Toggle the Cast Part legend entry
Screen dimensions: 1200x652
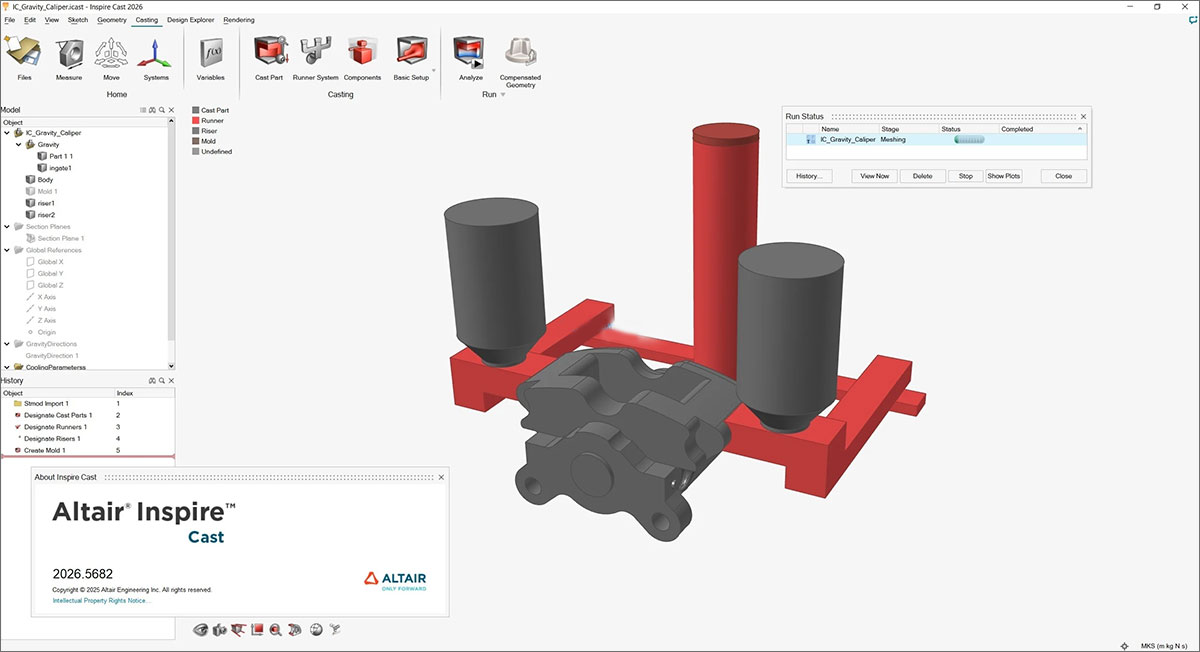pyautogui.click(x=196, y=110)
